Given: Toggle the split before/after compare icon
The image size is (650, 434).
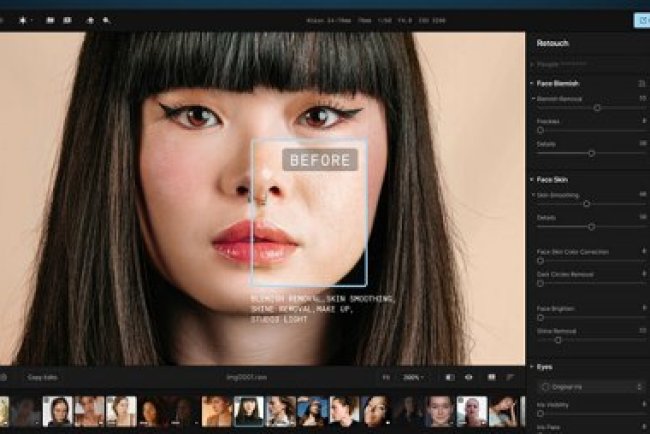Looking at the screenshot, I should (x=450, y=377).
